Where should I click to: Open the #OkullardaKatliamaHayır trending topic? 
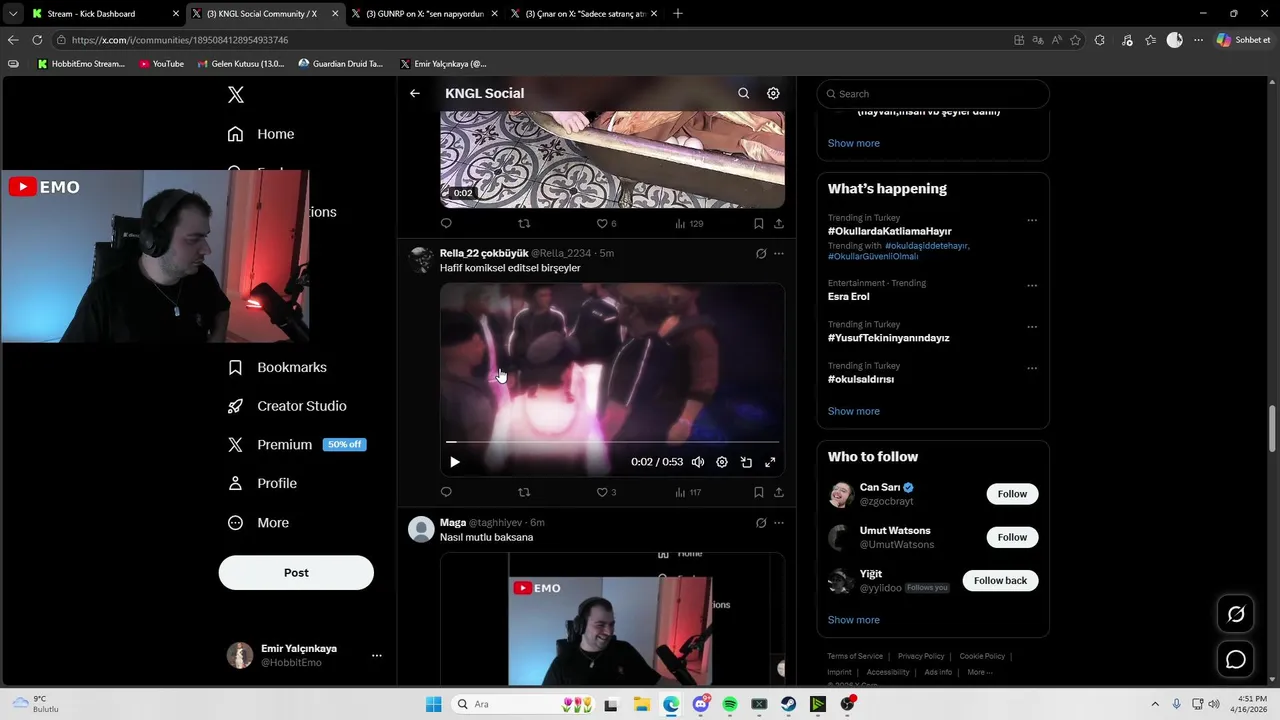coord(889,231)
